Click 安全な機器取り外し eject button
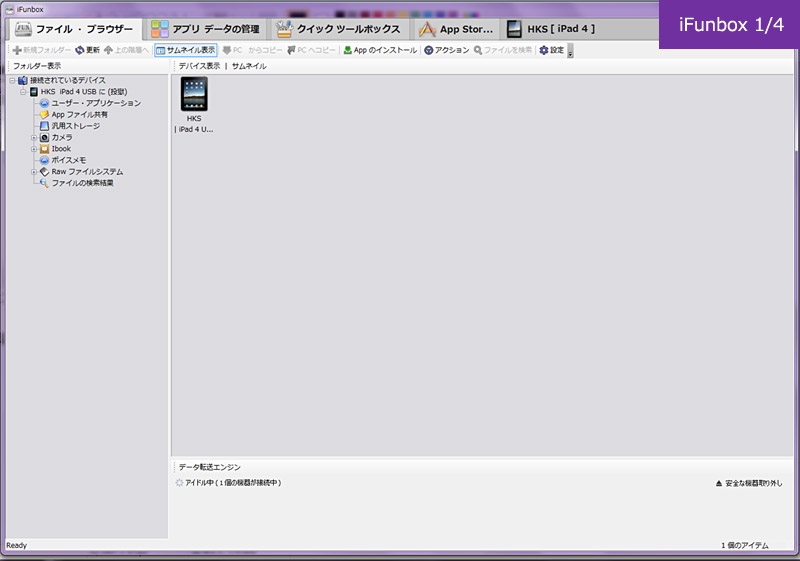The image size is (800, 561). pos(749,483)
